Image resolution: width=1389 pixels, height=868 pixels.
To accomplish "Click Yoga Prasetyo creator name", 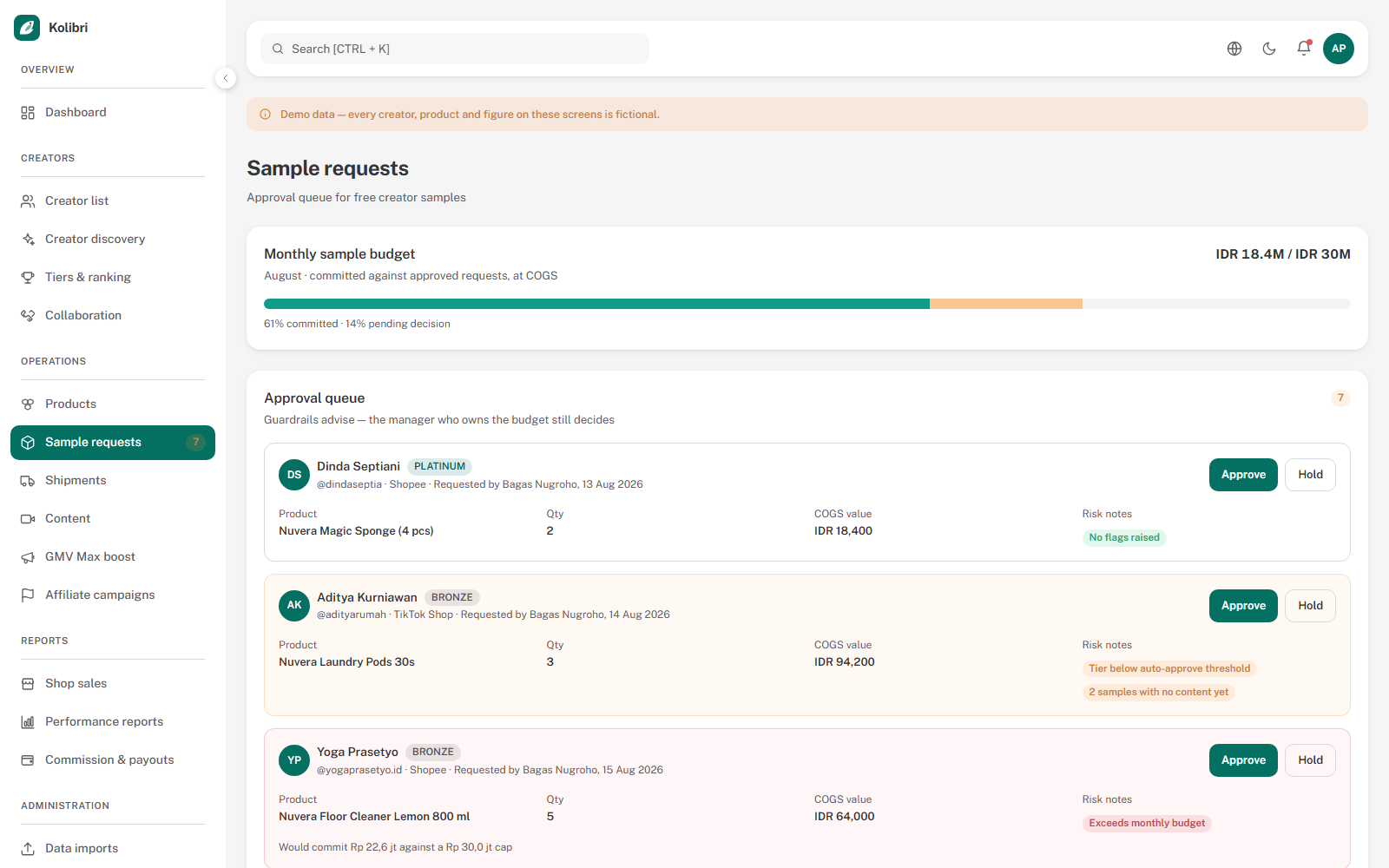I will (358, 753).
